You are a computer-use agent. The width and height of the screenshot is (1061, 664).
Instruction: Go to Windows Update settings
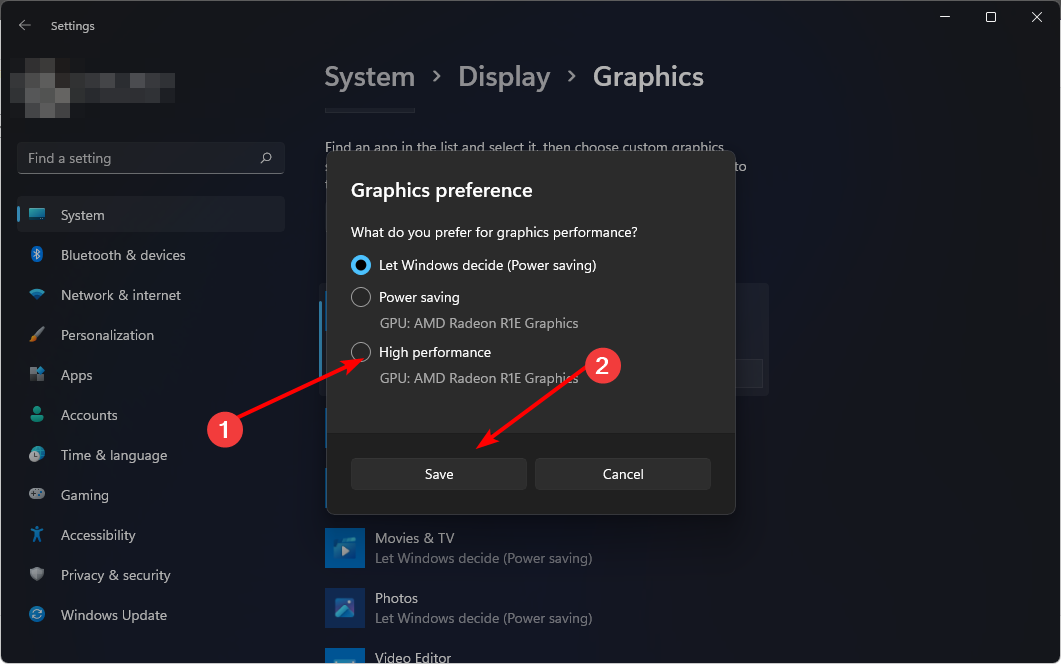(150, 615)
